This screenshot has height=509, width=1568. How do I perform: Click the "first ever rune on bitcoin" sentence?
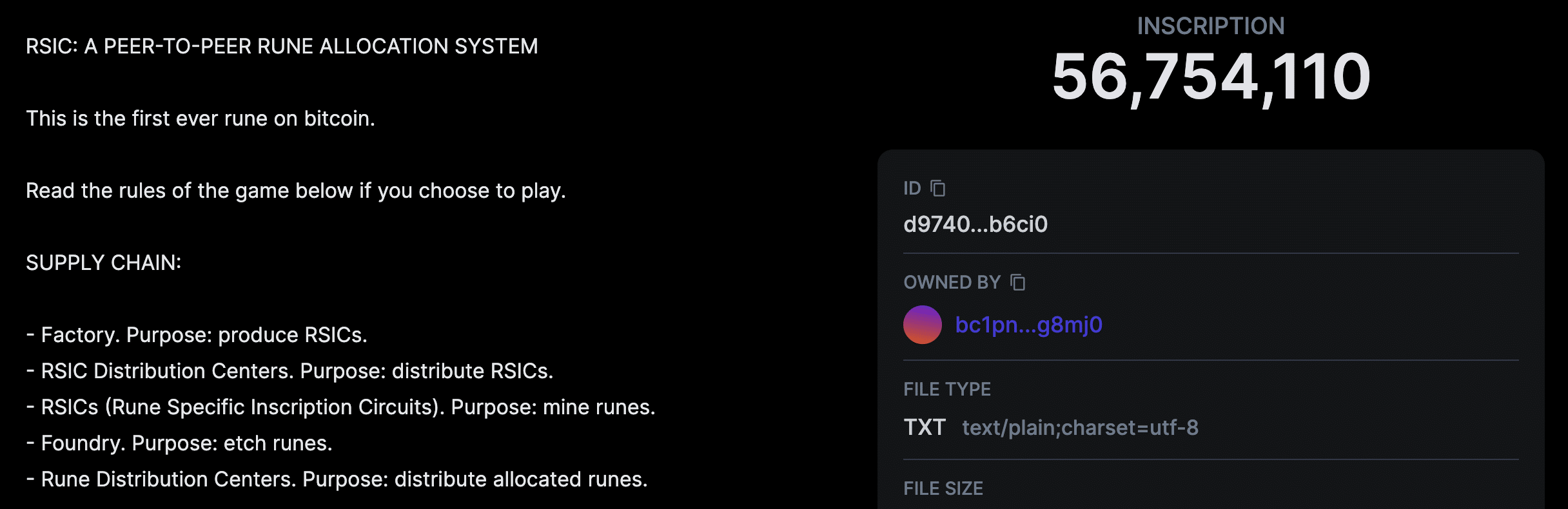point(201,119)
